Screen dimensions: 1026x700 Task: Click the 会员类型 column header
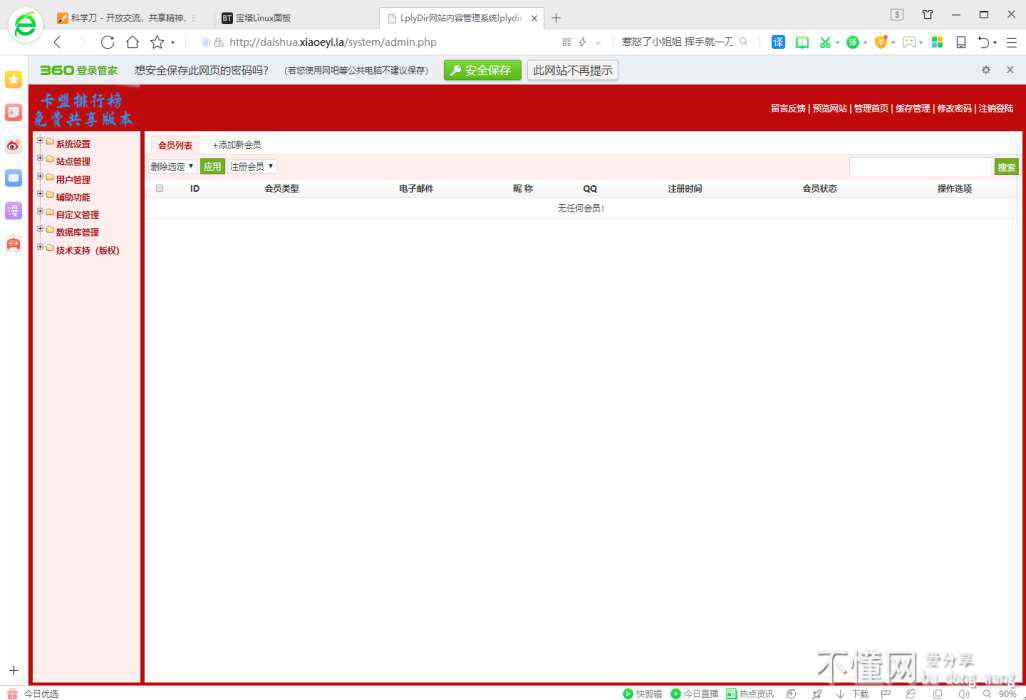[x=281, y=188]
